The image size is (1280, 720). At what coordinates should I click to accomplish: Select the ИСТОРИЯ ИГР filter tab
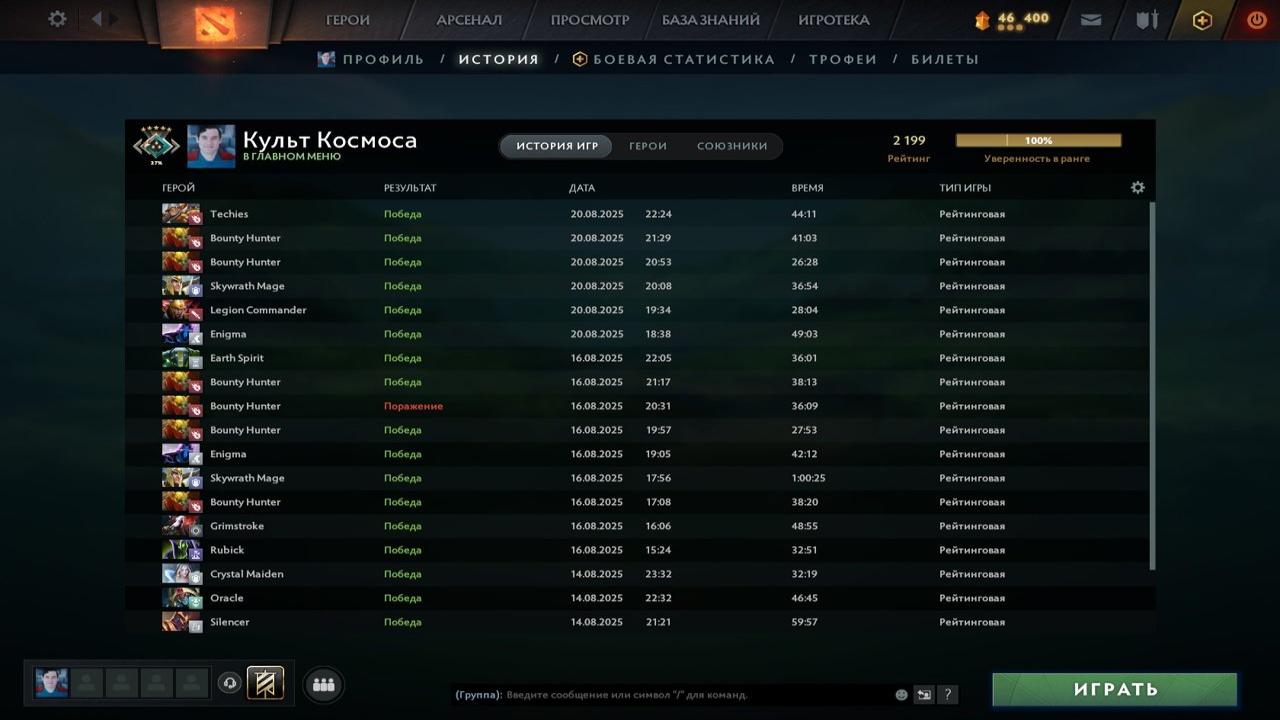pyautogui.click(x=557, y=146)
